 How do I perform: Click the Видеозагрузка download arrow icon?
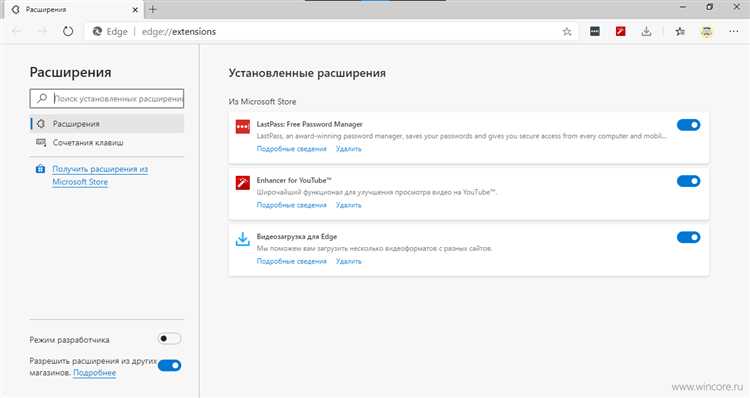click(x=243, y=239)
